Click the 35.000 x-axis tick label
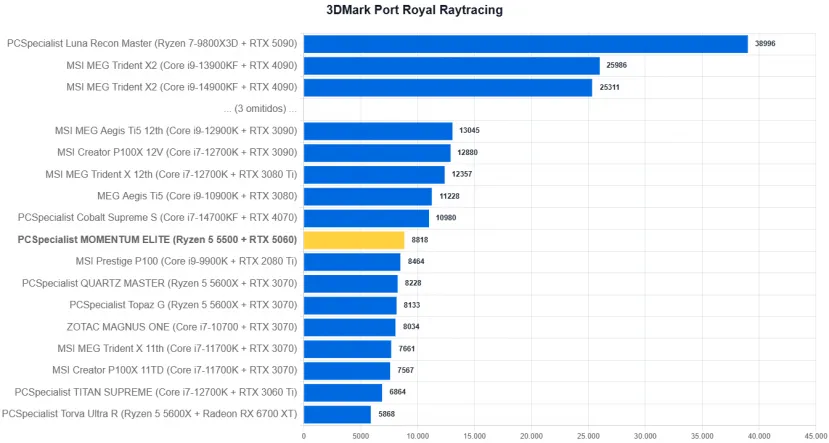The height and width of the screenshot is (443, 829). 702,436
